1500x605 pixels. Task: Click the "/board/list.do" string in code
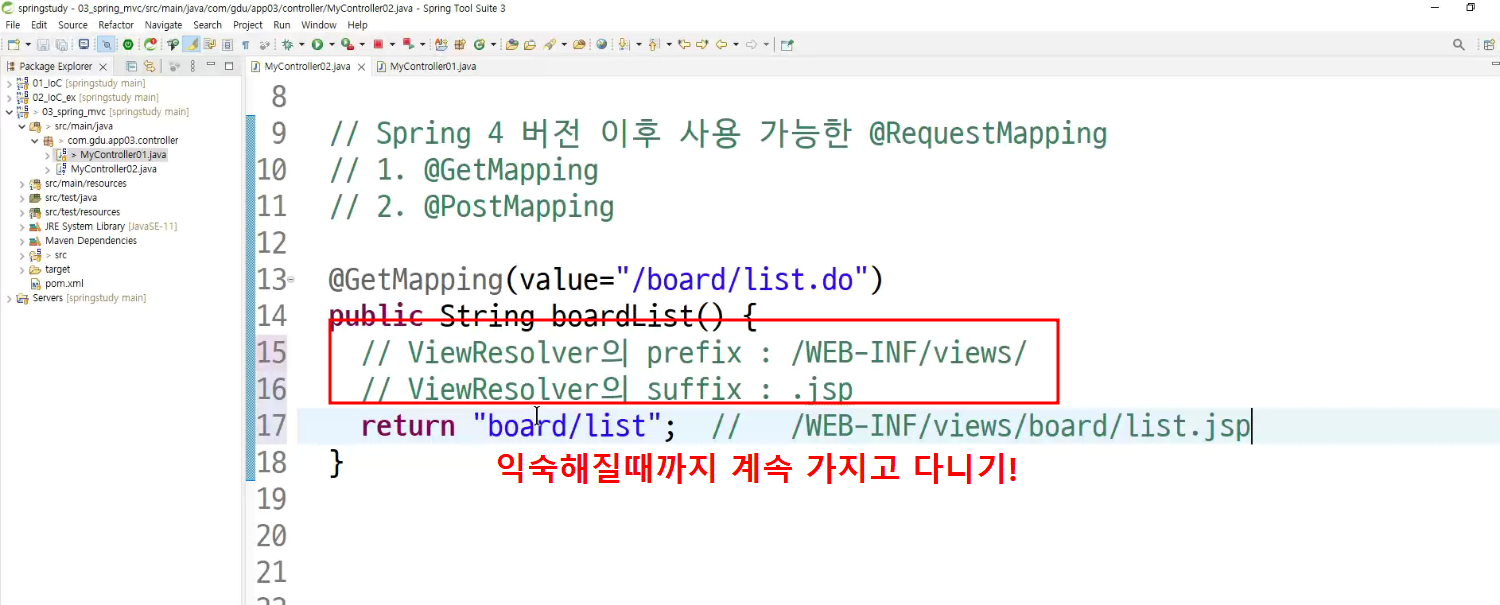[741, 279]
